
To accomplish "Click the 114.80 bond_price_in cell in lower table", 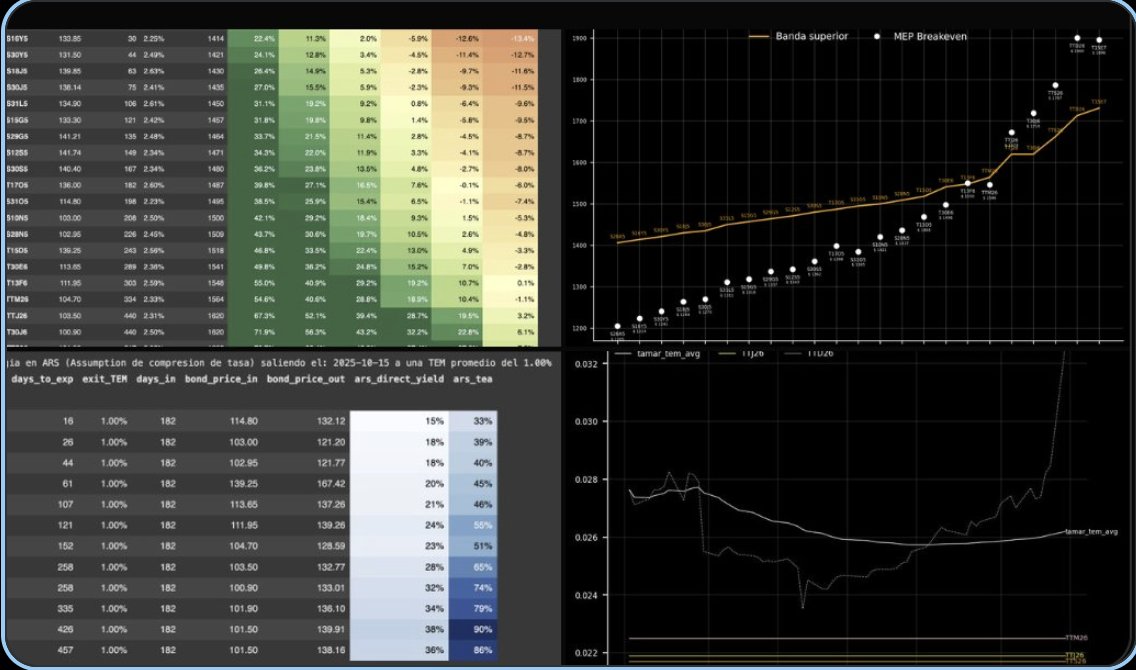I will [243, 421].
